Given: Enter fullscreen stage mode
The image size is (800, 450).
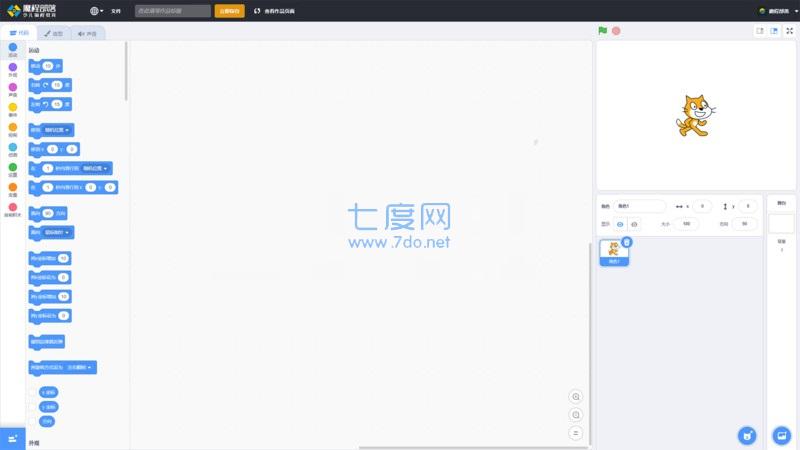Looking at the screenshot, I should point(789,31).
